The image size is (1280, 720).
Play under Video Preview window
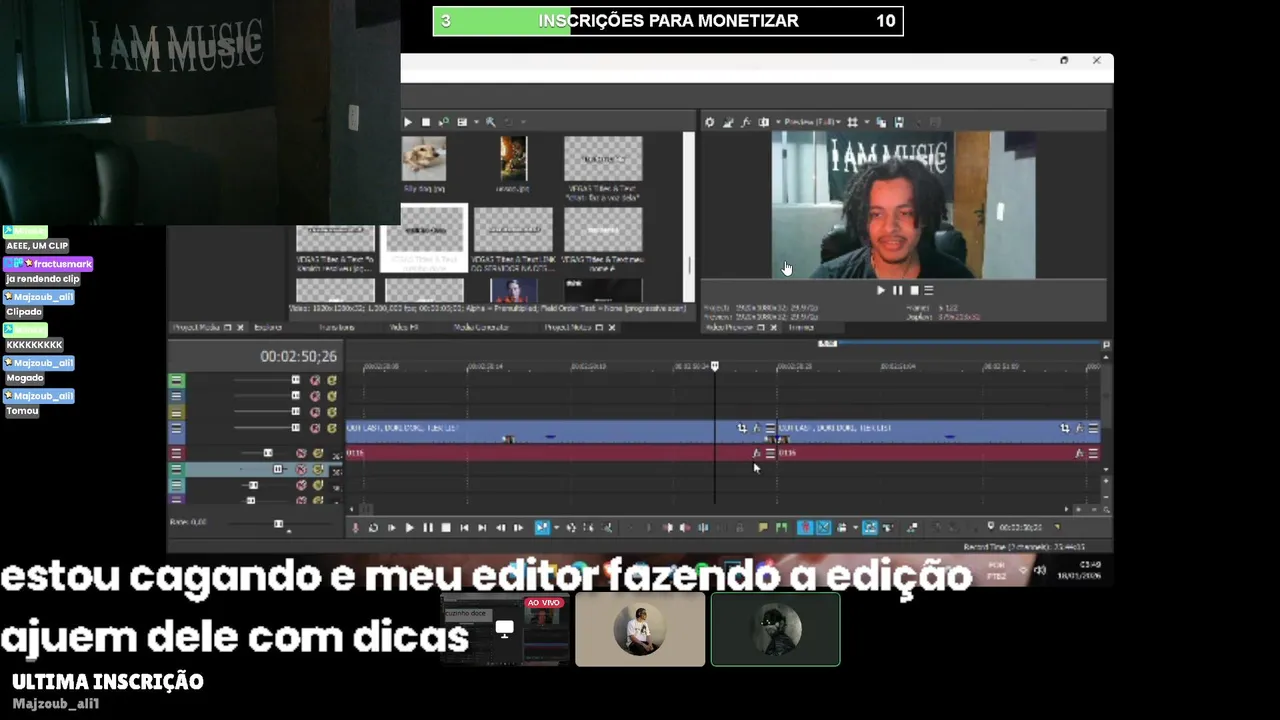point(881,290)
